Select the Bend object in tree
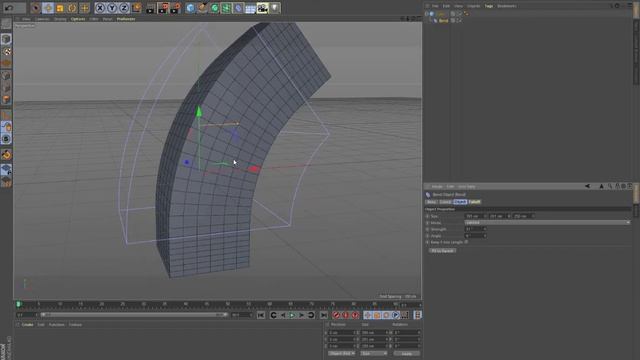Screen dimensions: 640x360 pyautogui.click(x=443, y=20)
